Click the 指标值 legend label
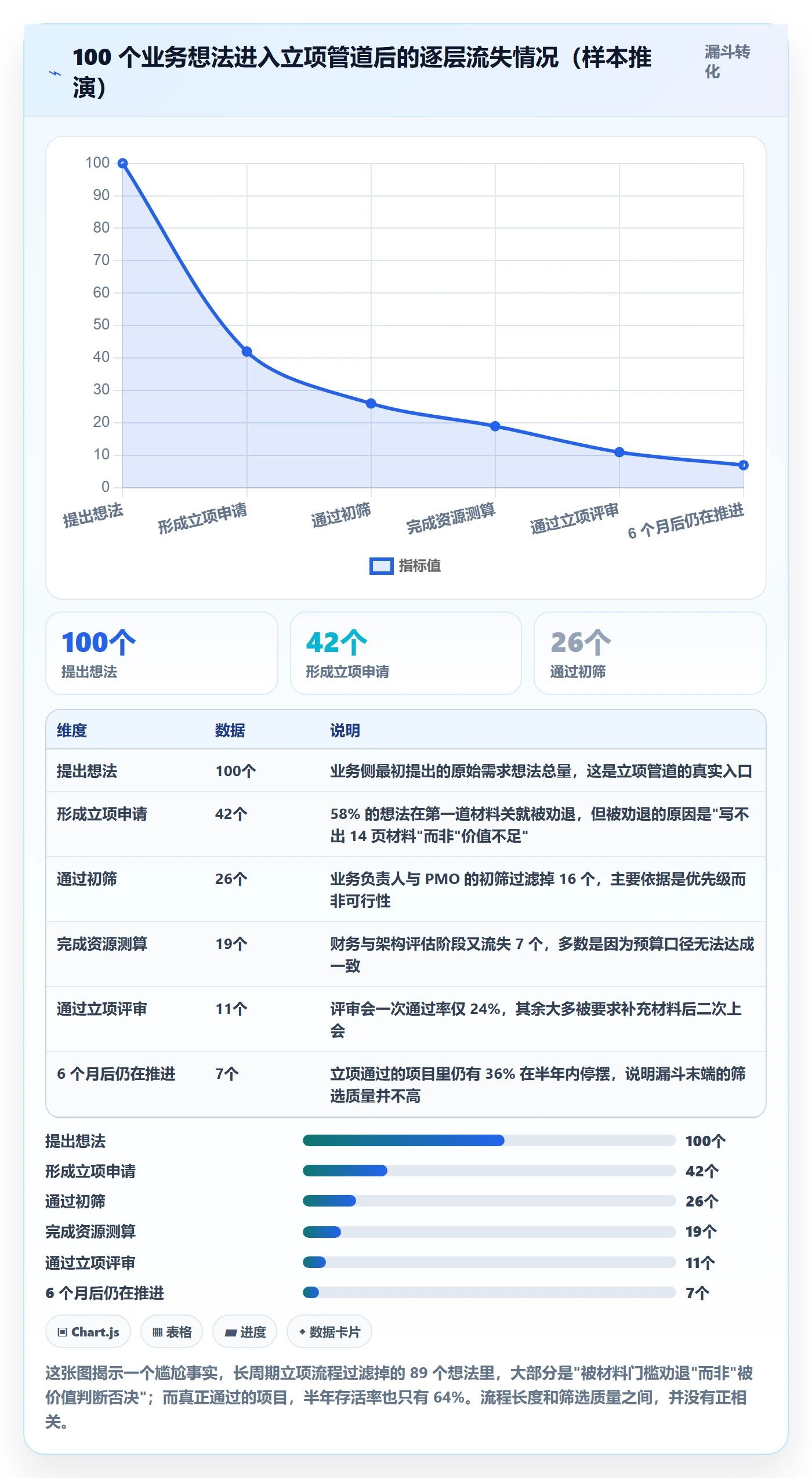 [420, 566]
